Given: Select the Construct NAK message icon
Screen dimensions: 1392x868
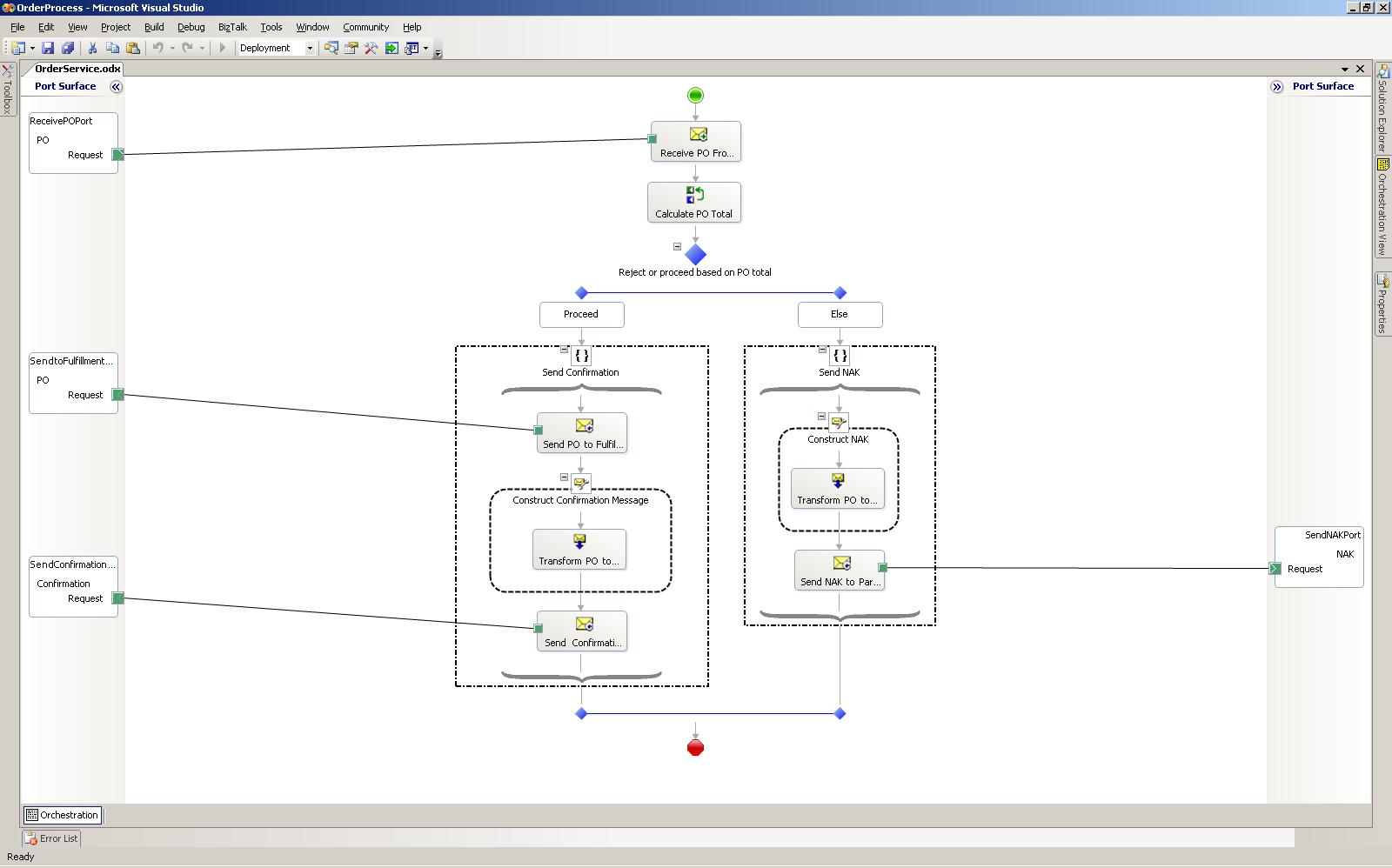Looking at the screenshot, I should tap(839, 423).
